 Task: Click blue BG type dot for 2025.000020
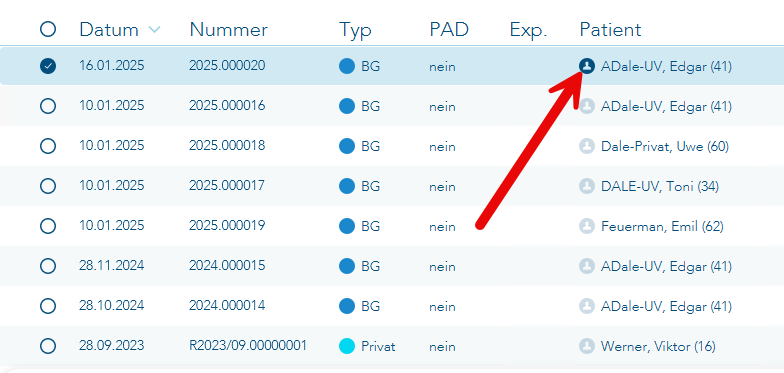347,66
